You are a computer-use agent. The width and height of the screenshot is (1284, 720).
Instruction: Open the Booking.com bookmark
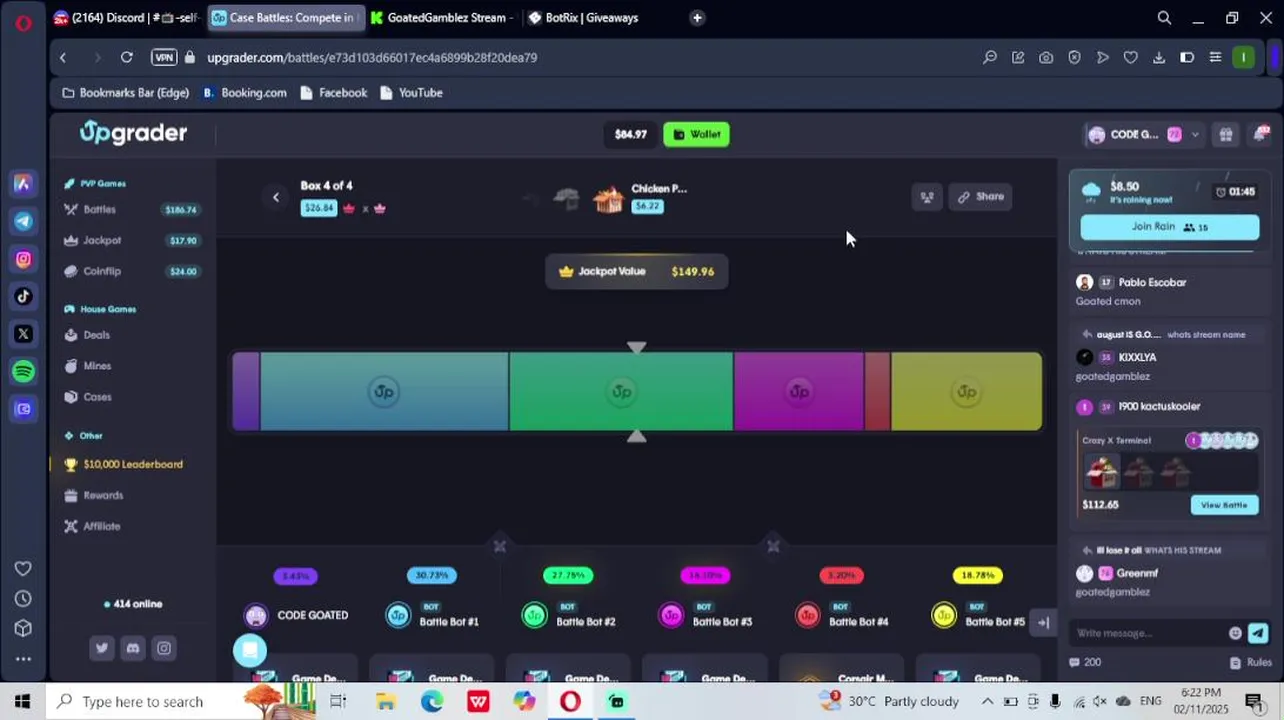pos(244,93)
